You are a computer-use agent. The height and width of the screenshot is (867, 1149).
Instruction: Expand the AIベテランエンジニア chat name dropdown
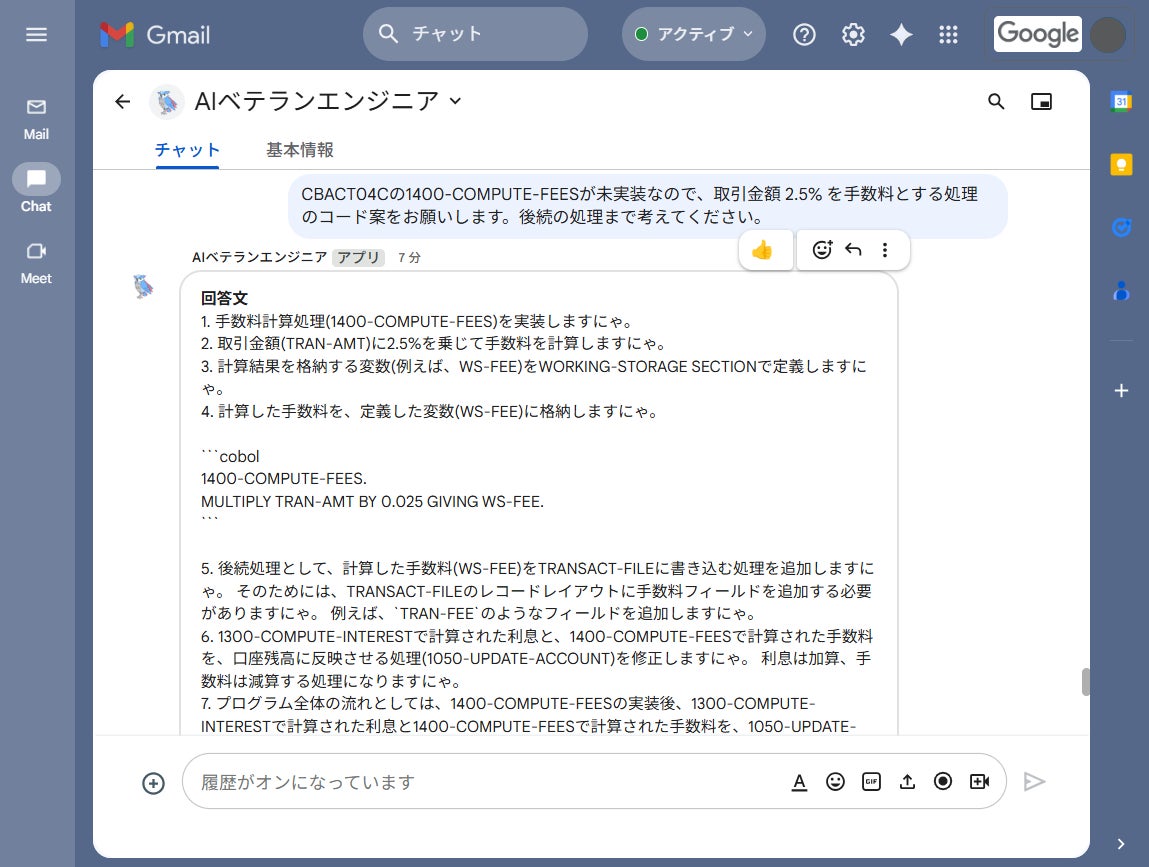(455, 101)
